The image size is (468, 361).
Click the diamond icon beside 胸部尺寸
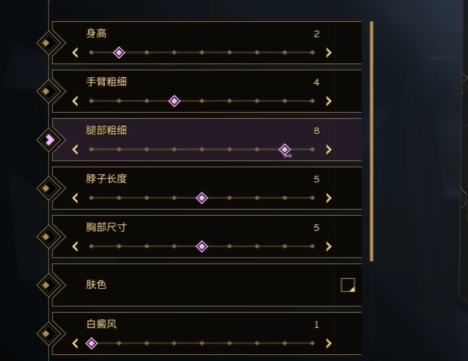click(x=48, y=236)
